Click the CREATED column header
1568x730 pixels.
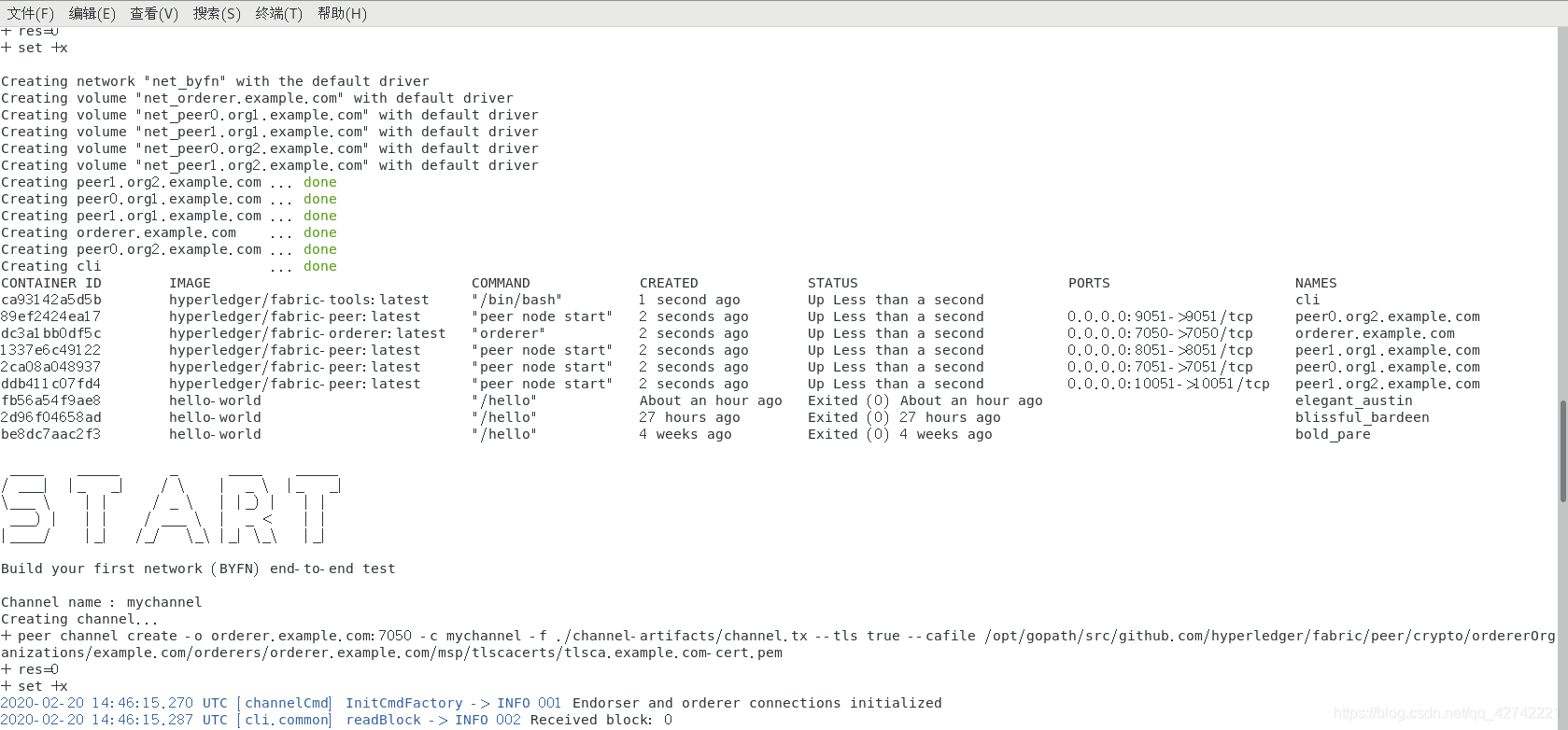click(669, 283)
